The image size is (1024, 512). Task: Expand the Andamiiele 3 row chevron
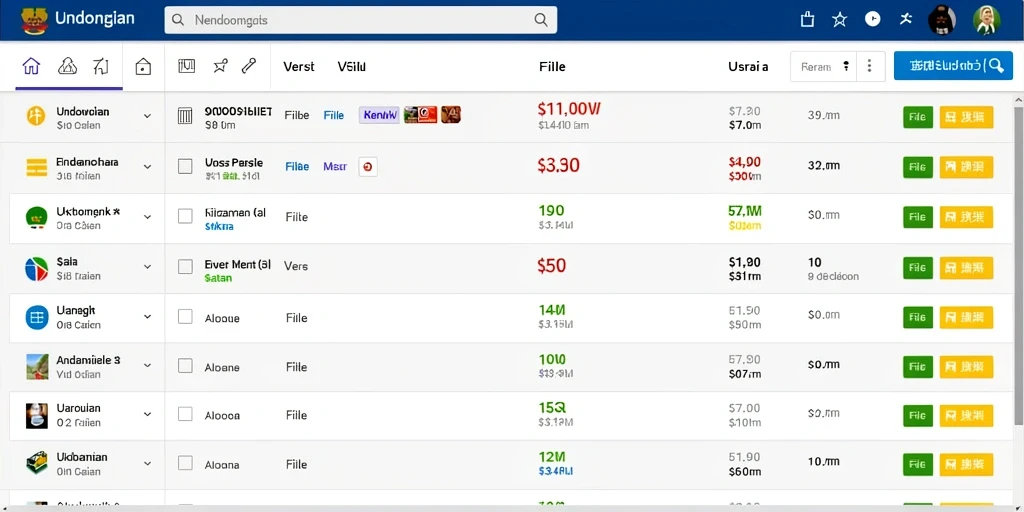tap(147, 366)
